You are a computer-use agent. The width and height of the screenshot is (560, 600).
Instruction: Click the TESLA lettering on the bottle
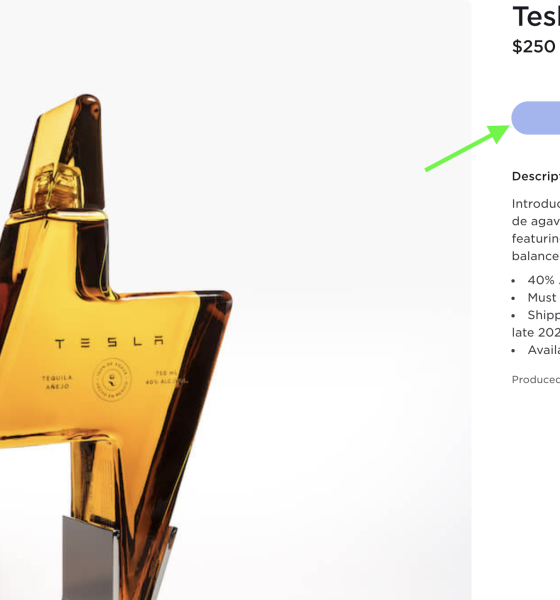tap(110, 342)
